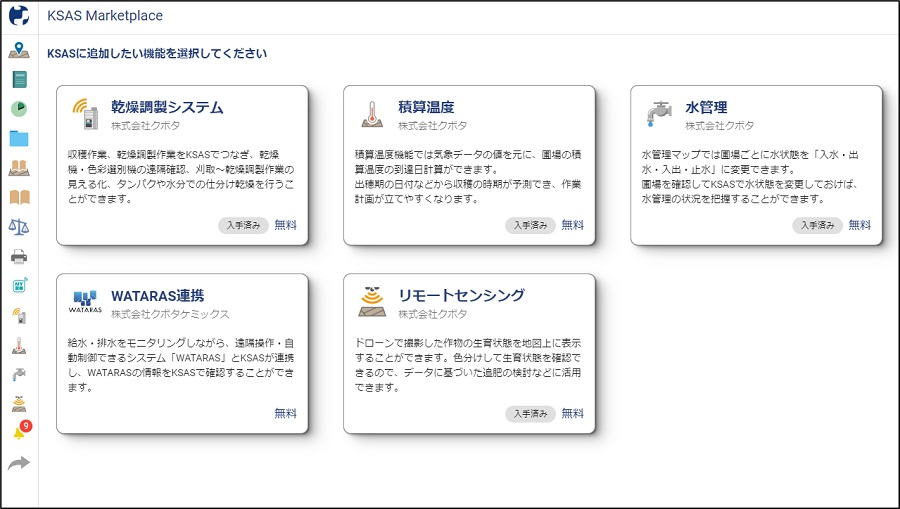Click 無料 on the リモートセンシング card
This screenshot has width=900, height=509.
572,414
